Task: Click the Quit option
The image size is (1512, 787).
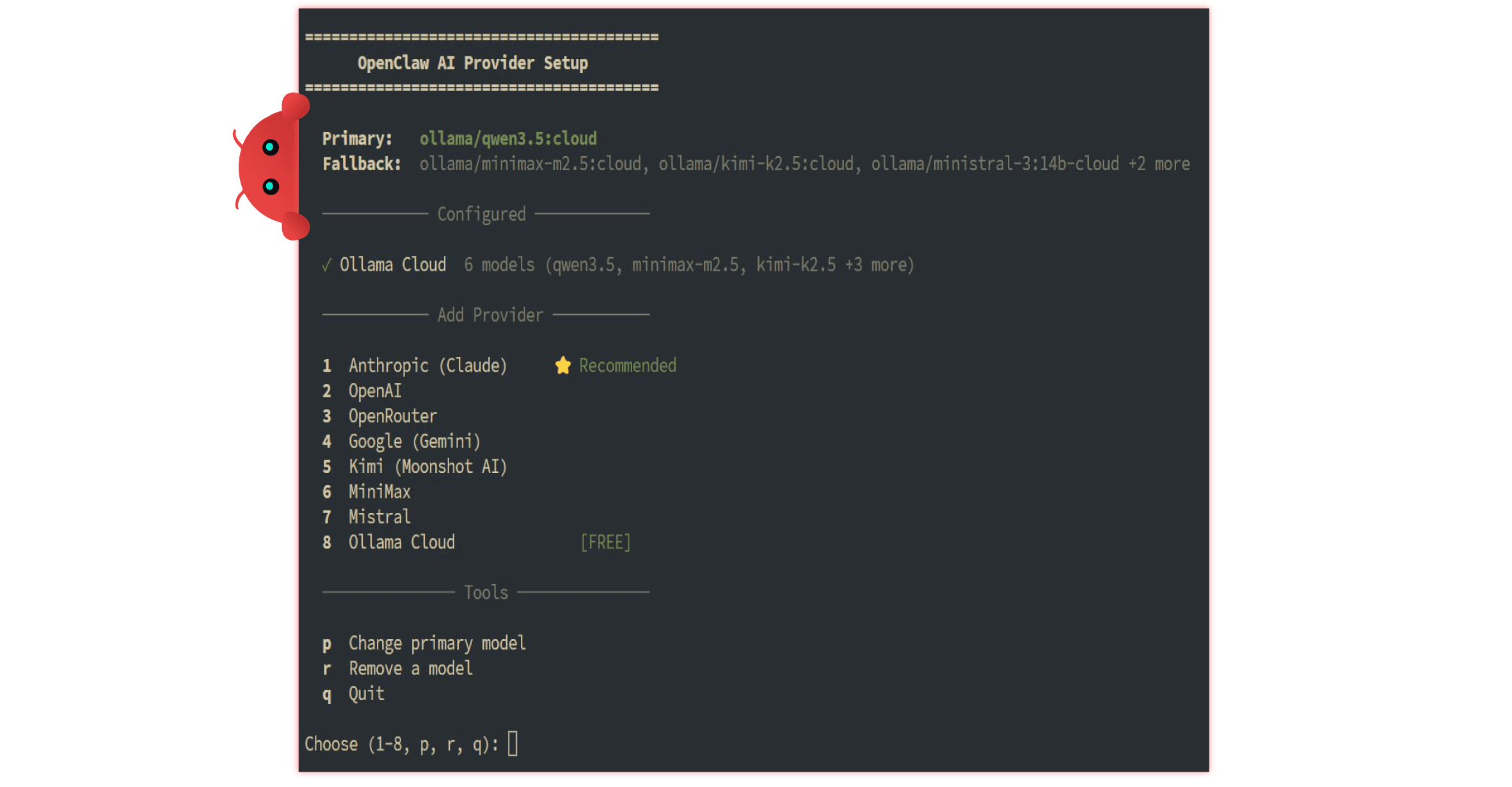Action: tap(366, 694)
